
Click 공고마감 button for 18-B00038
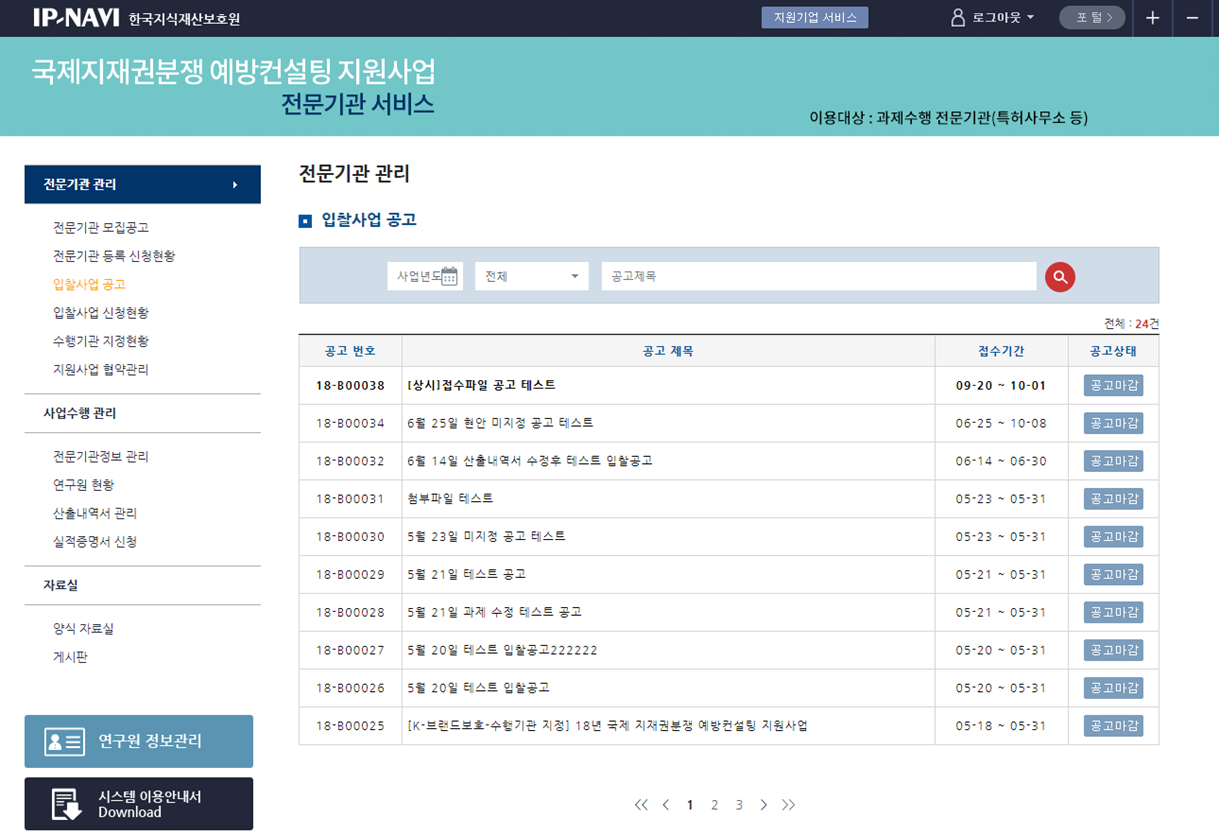pyautogui.click(x=1113, y=385)
